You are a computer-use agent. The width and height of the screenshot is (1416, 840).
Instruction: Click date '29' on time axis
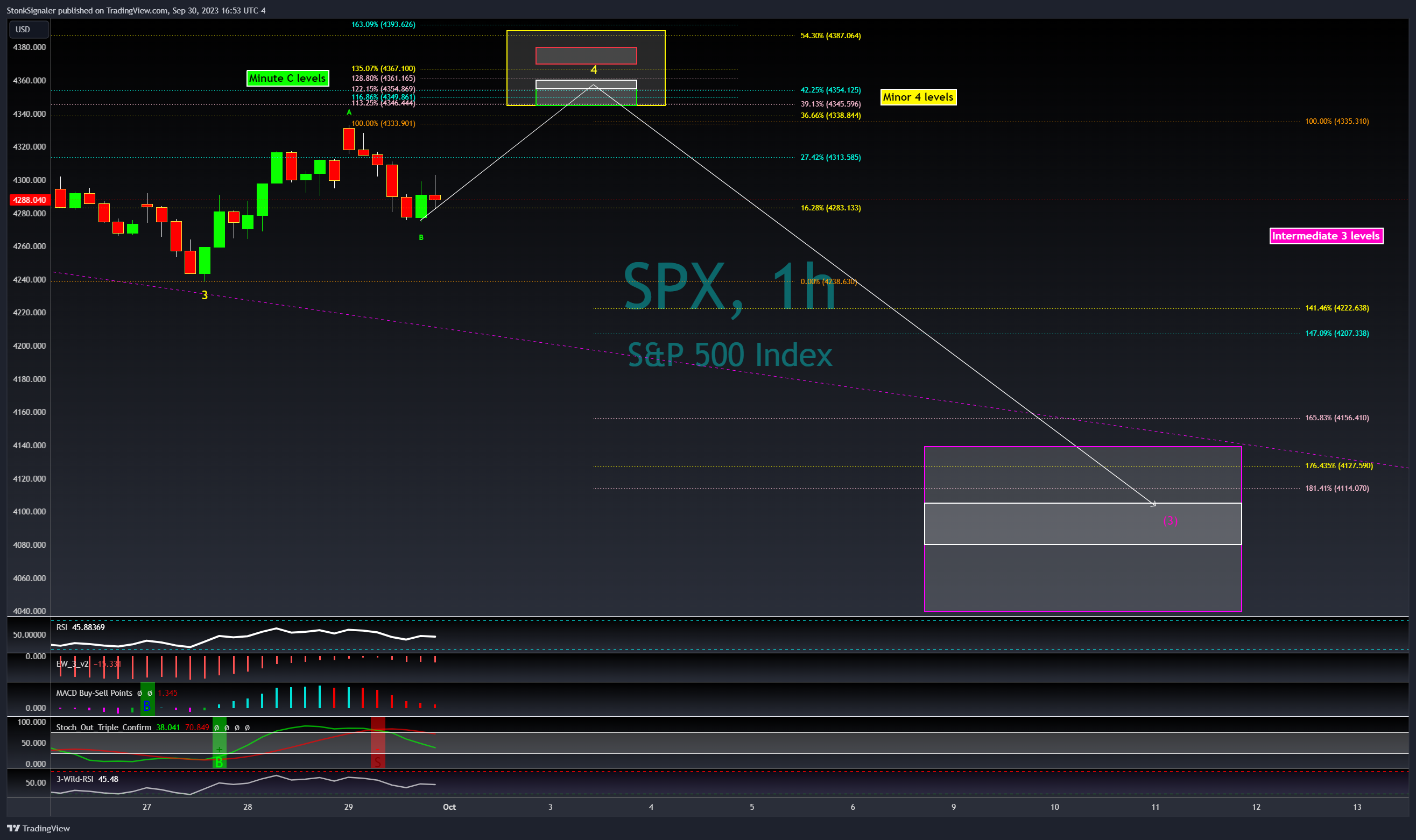coord(349,807)
